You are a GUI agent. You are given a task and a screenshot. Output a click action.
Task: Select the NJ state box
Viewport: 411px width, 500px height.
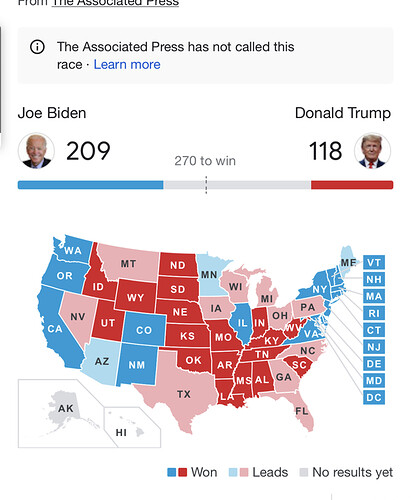(x=374, y=347)
